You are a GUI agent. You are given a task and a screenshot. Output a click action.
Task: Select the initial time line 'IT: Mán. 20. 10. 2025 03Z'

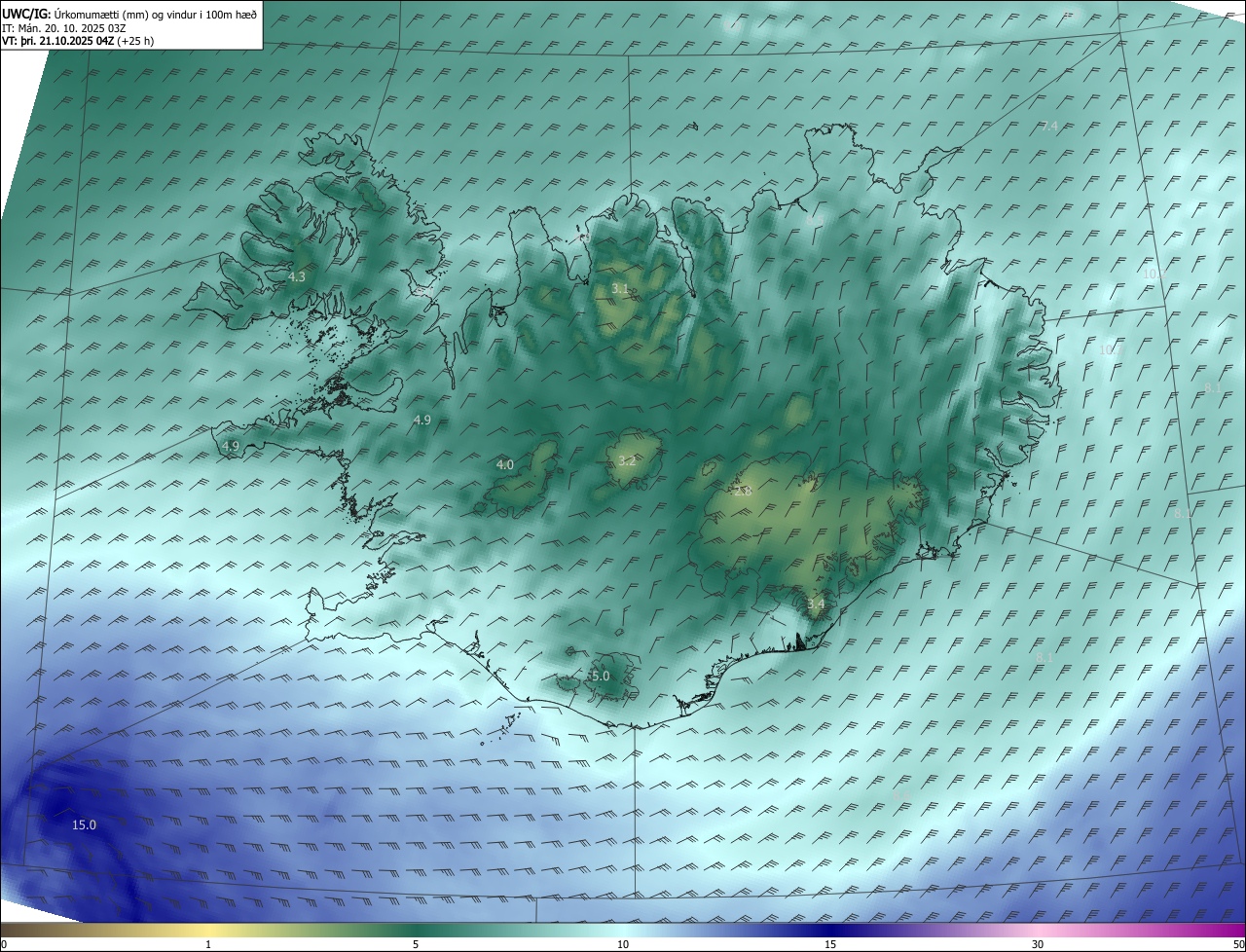coord(66,28)
